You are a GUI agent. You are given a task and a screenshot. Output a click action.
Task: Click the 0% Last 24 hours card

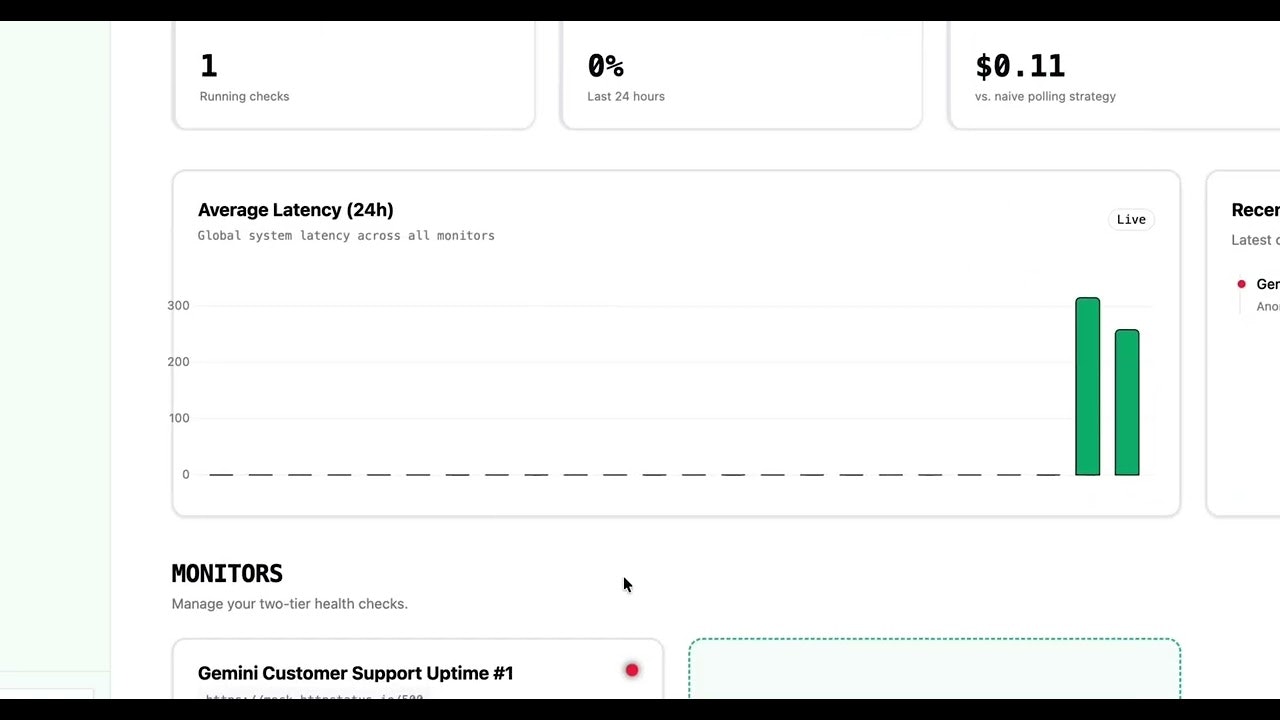coord(741,75)
